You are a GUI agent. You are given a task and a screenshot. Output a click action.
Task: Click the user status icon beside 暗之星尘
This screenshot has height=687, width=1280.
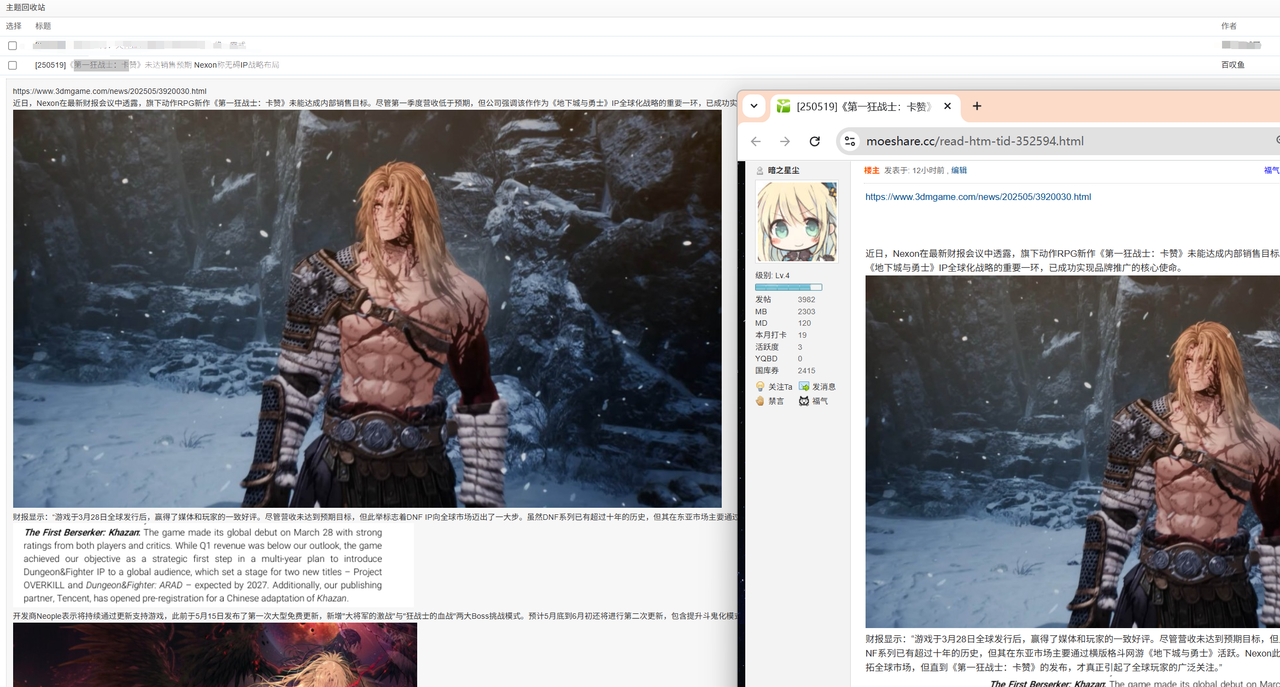760,171
